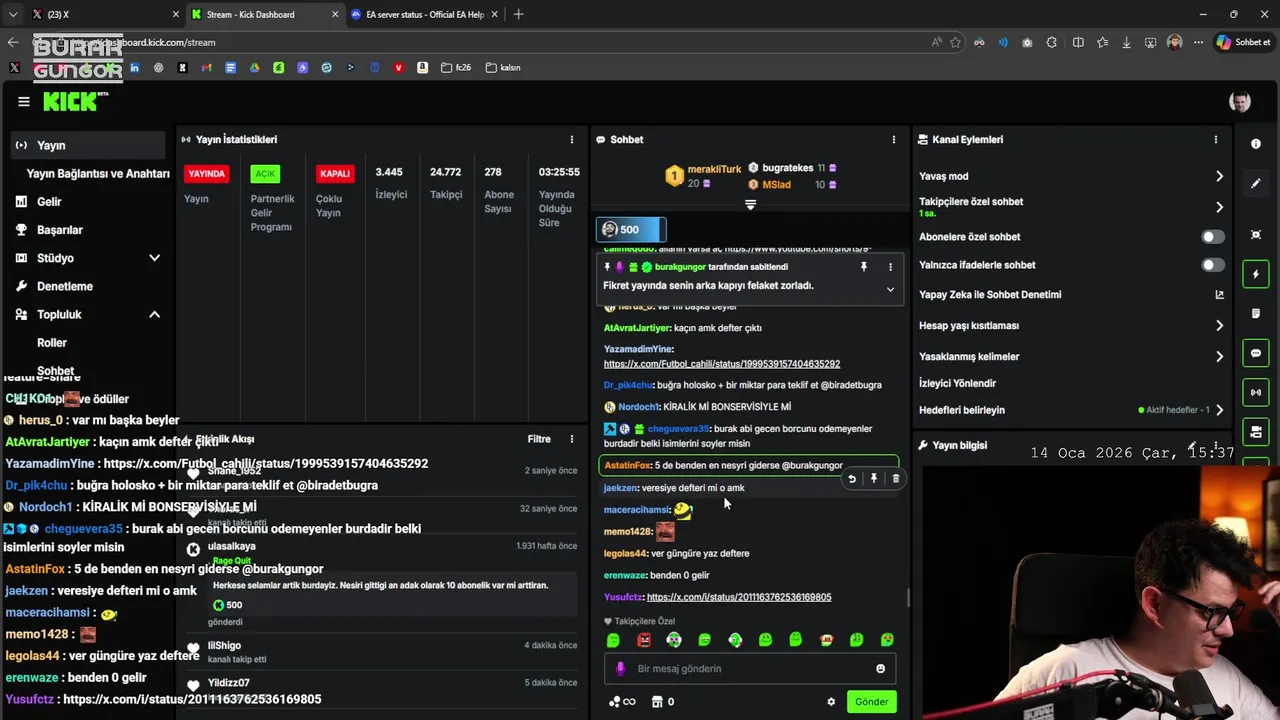Collapse the top gifters leaderboard arrow
This screenshot has height=720, width=1280.
click(x=750, y=205)
